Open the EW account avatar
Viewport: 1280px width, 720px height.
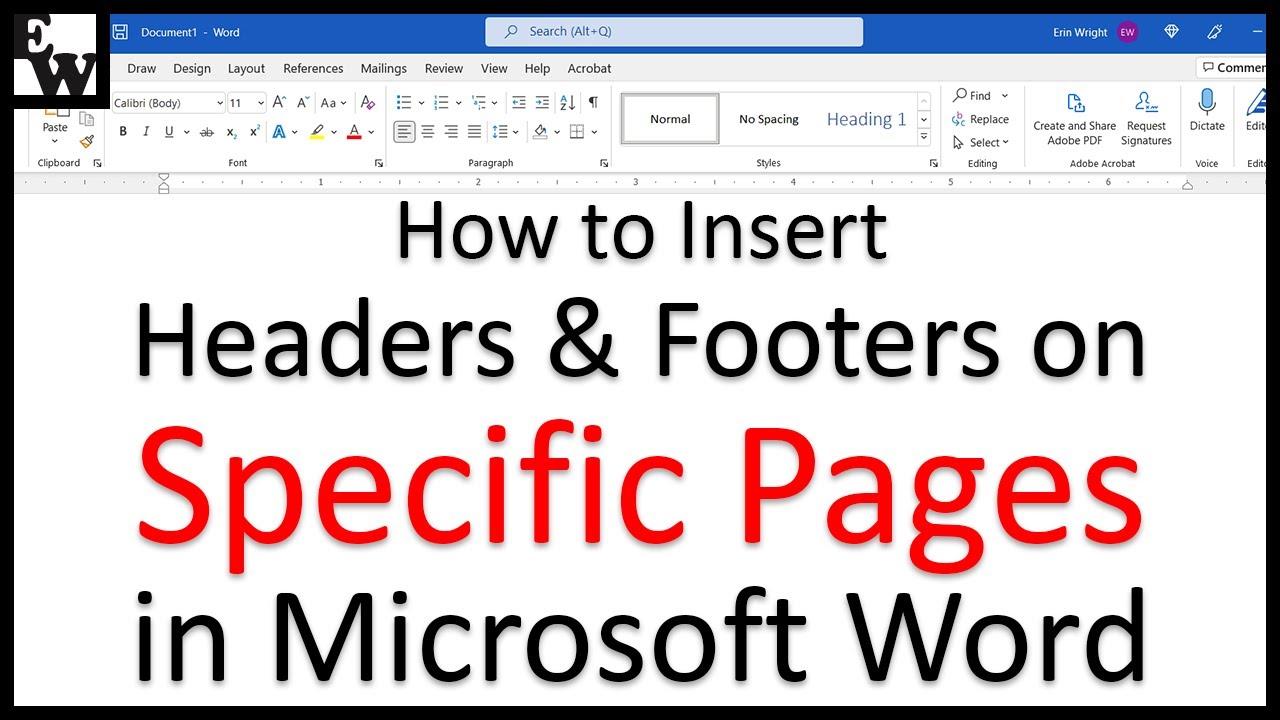(x=1128, y=32)
